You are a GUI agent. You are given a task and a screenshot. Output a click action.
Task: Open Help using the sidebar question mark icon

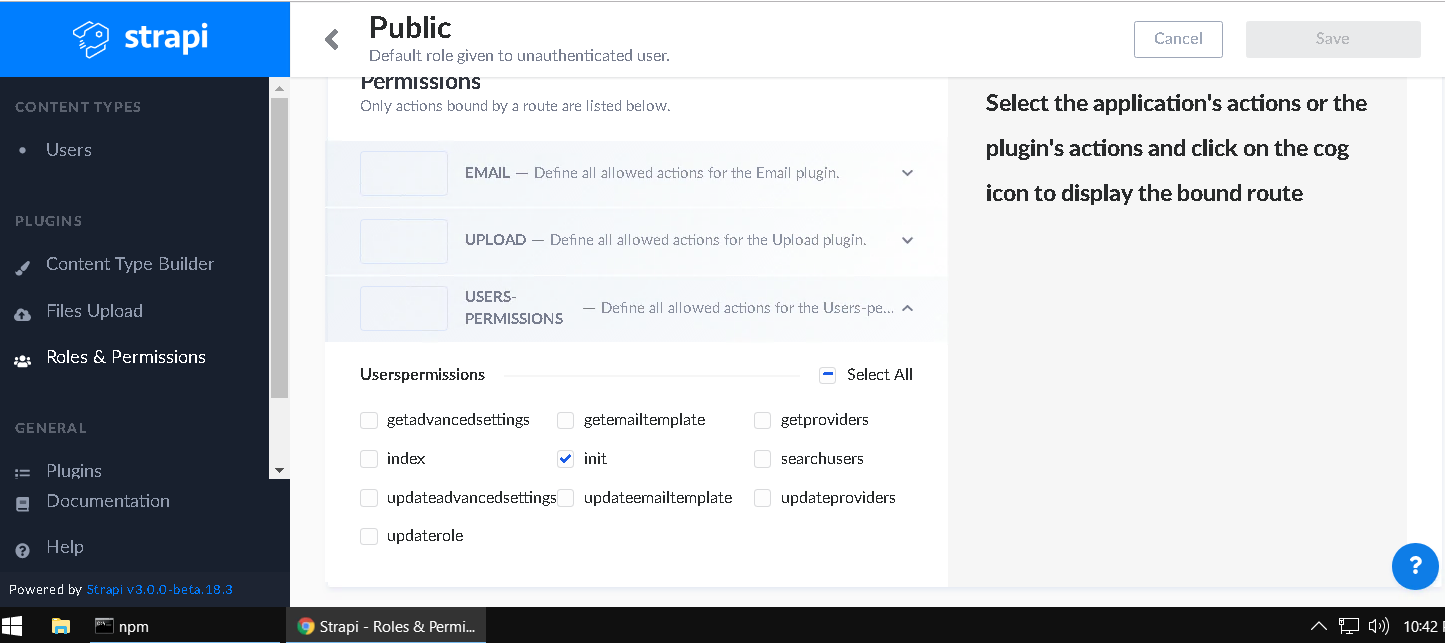21,547
